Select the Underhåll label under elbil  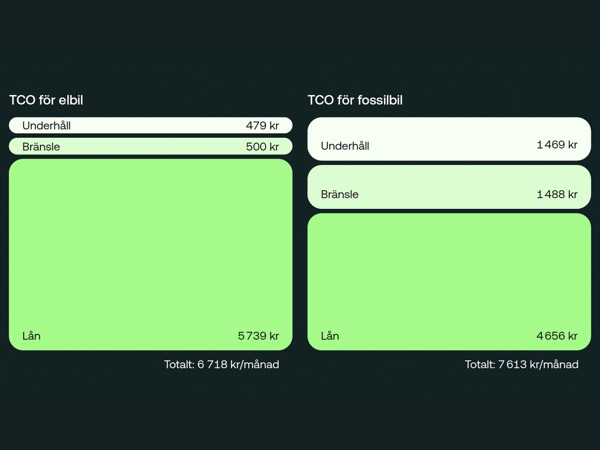point(46,126)
